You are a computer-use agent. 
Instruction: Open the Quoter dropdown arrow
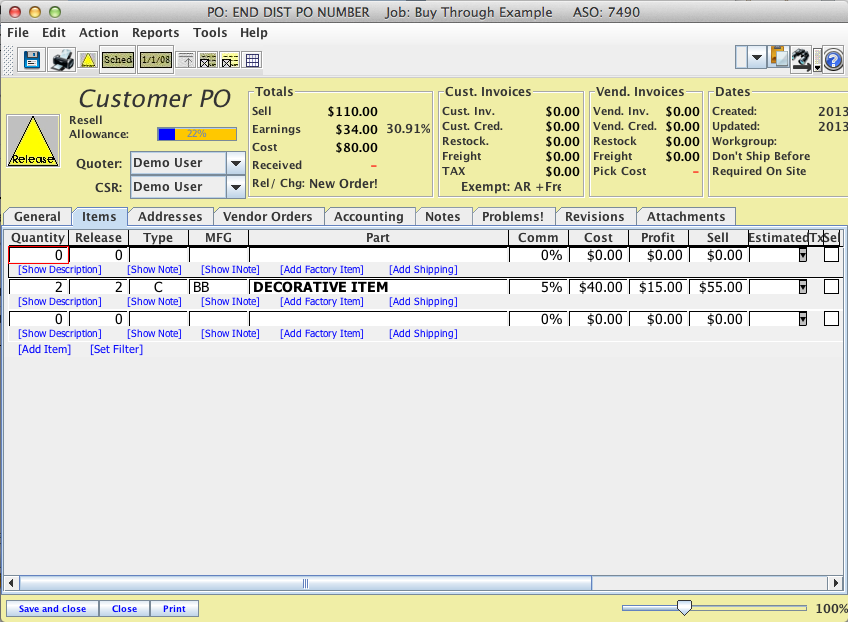click(236, 163)
